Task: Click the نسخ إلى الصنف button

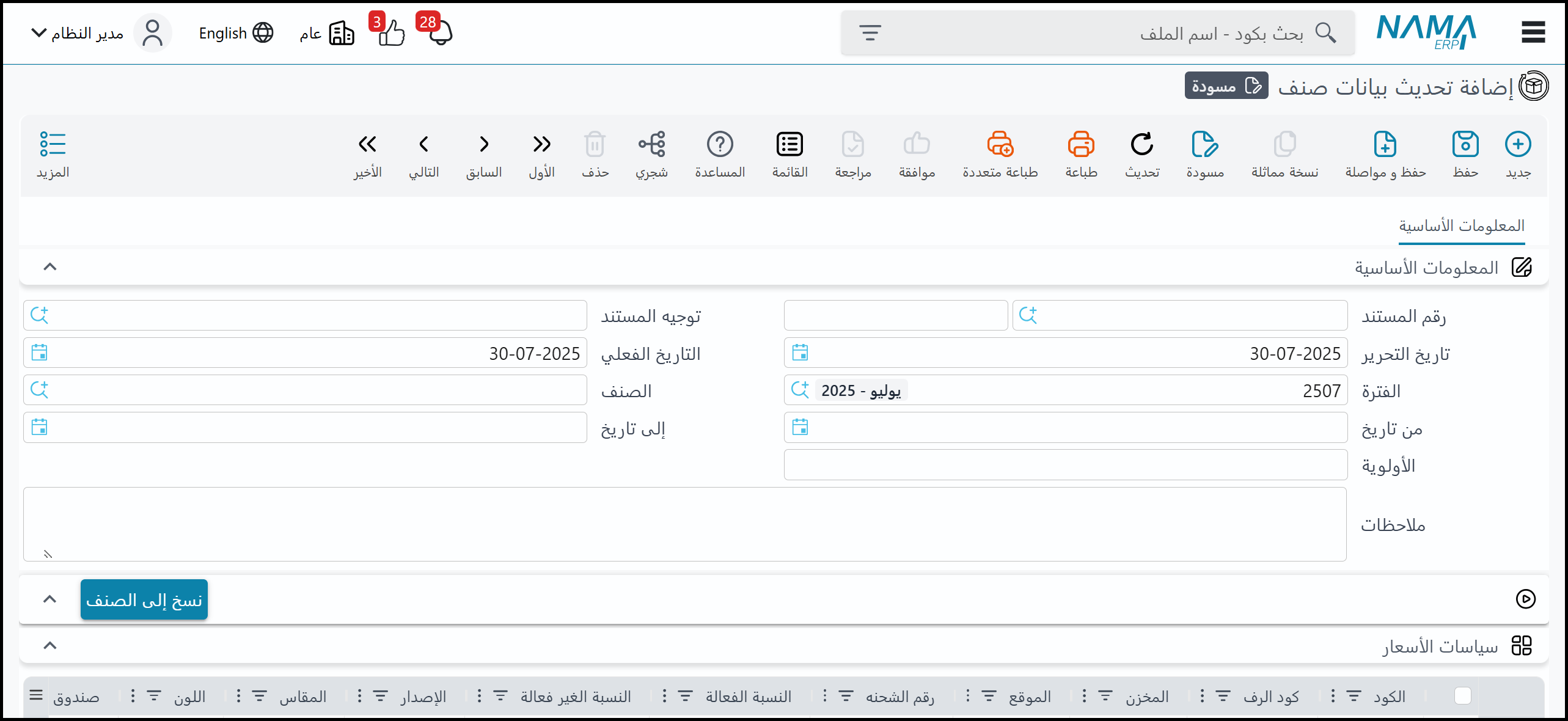Action: (x=144, y=600)
